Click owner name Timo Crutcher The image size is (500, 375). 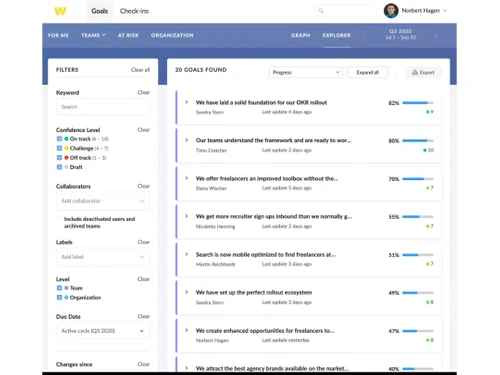(211, 150)
